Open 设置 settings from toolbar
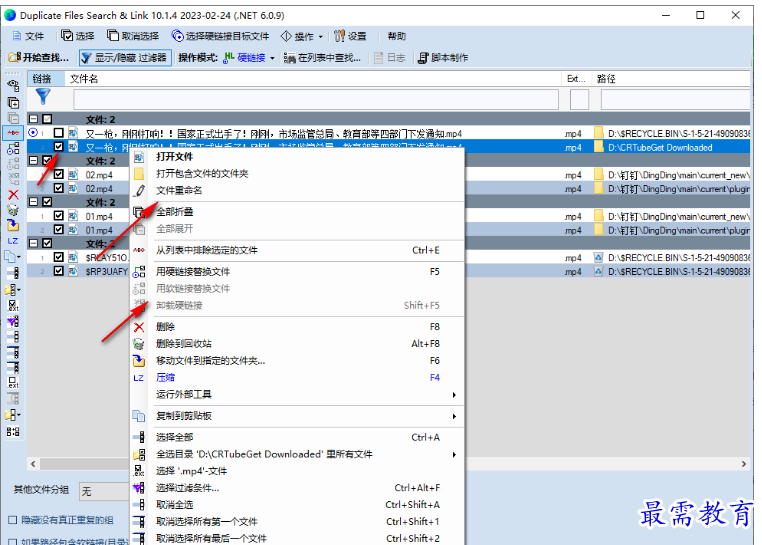 (x=350, y=36)
